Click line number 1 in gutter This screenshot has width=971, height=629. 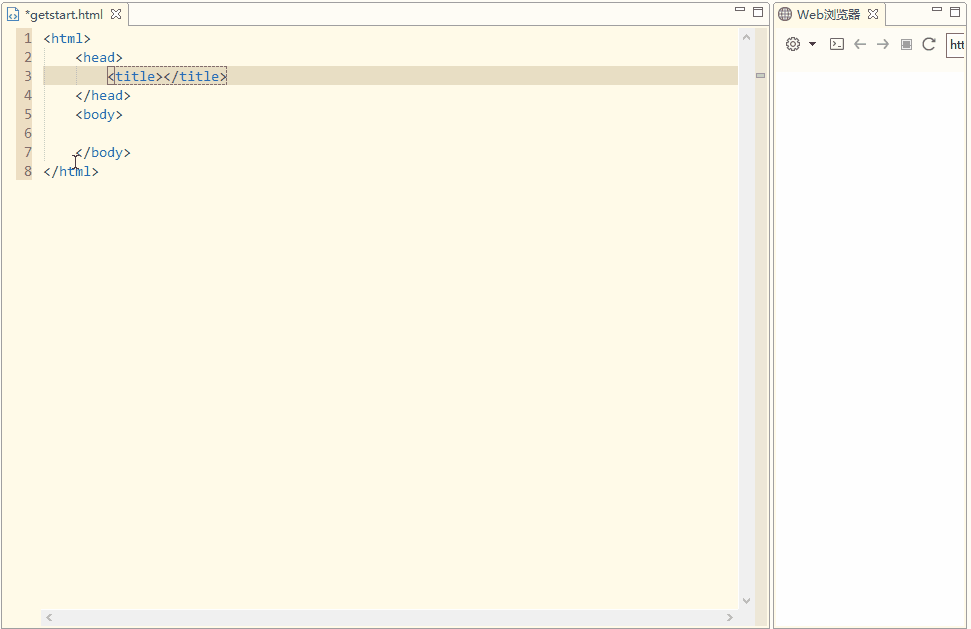(28, 38)
